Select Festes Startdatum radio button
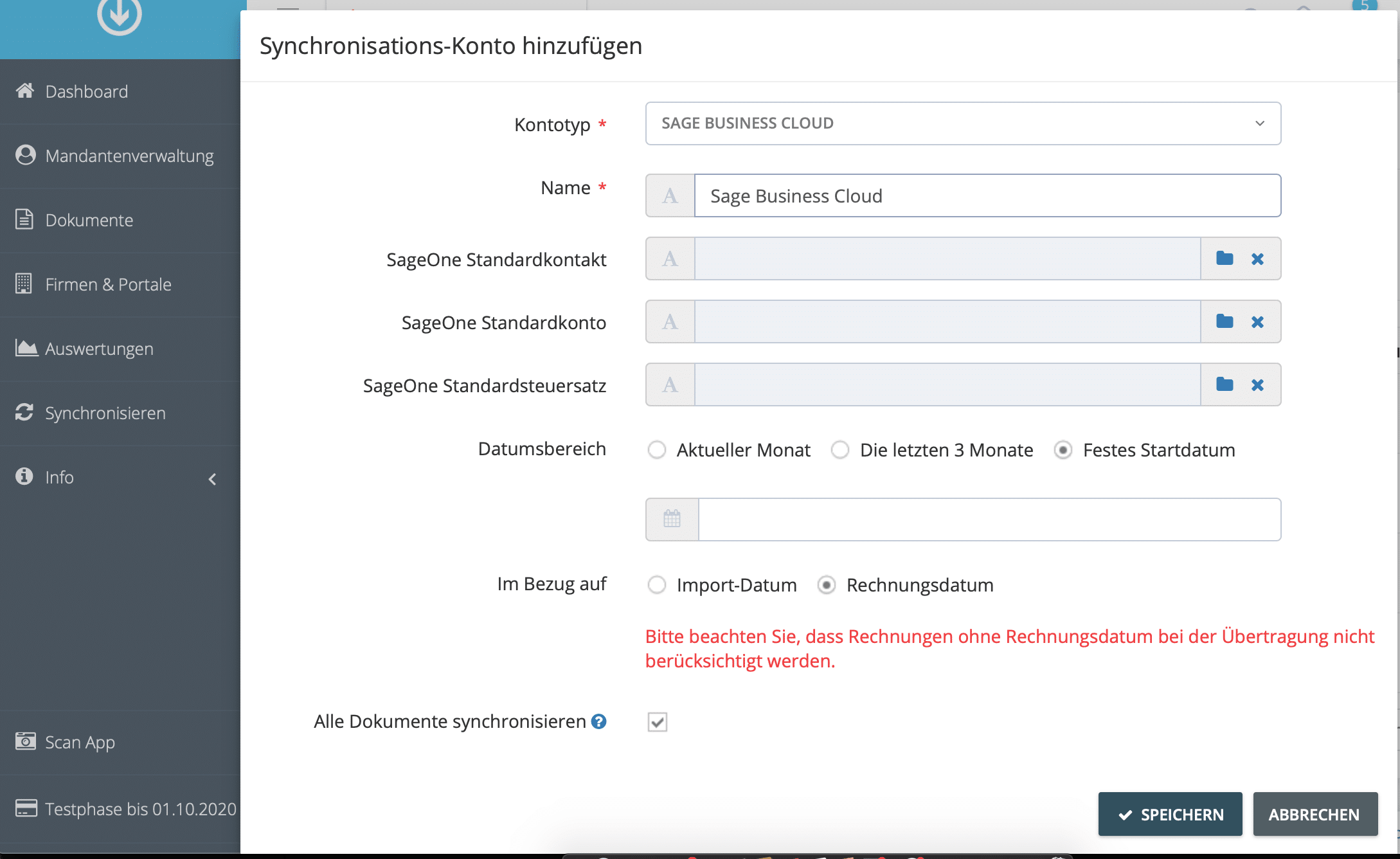The height and width of the screenshot is (859, 1400). [x=1063, y=449]
